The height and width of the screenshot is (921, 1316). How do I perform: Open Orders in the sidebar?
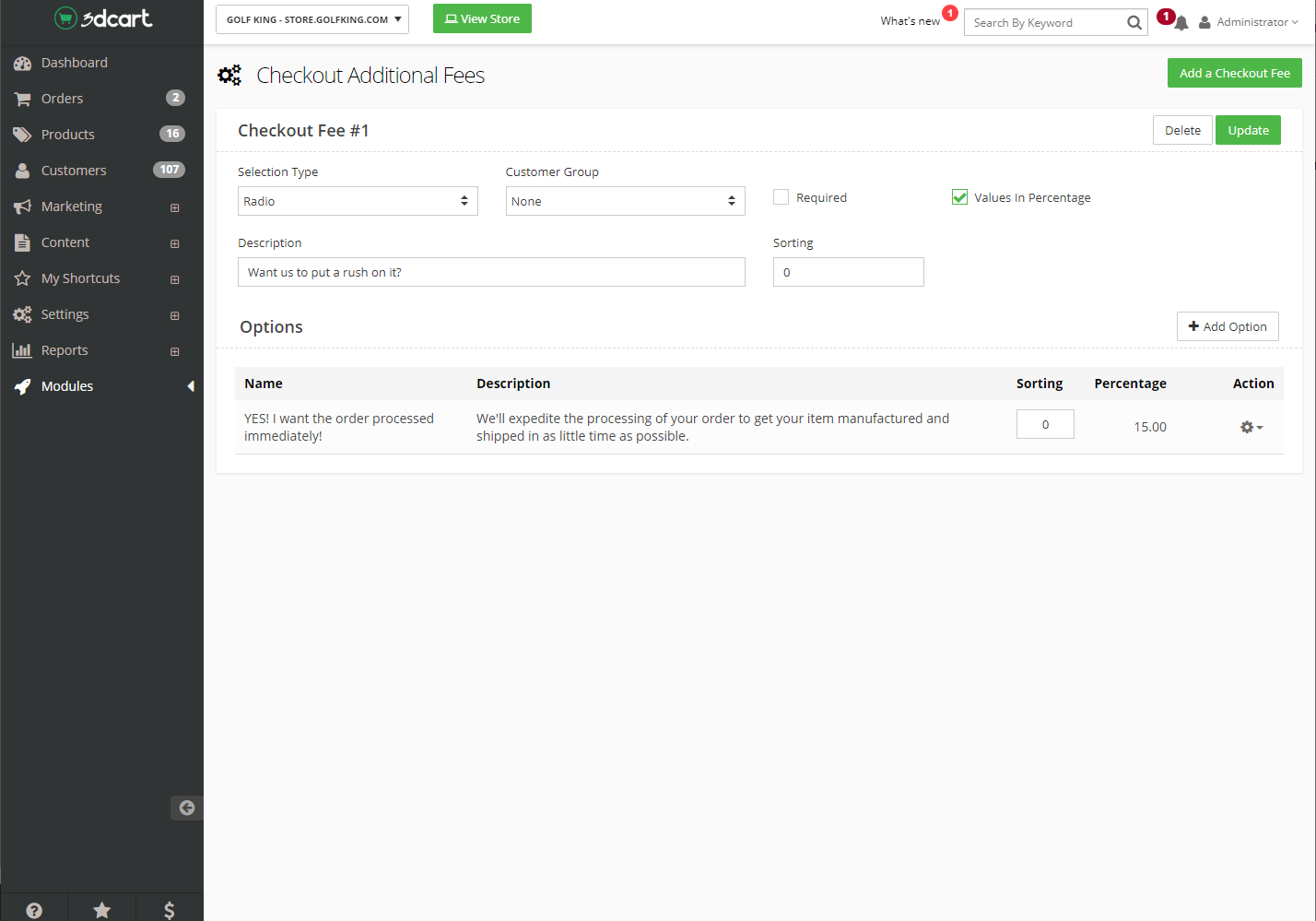pyautogui.click(x=62, y=99)
